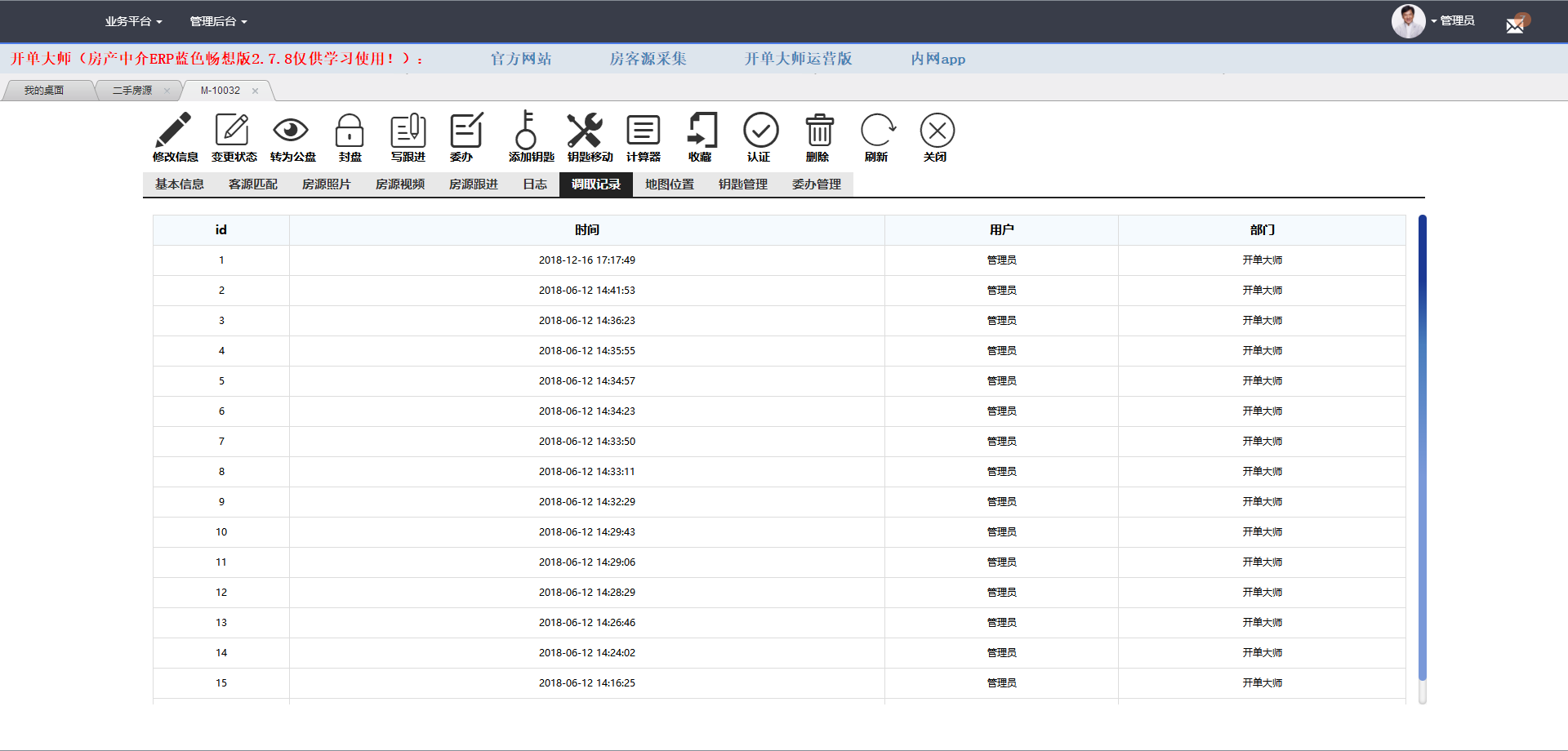
Task: Select timestamp 2018-06-12 14:33:11
Action: pos(587,472)
